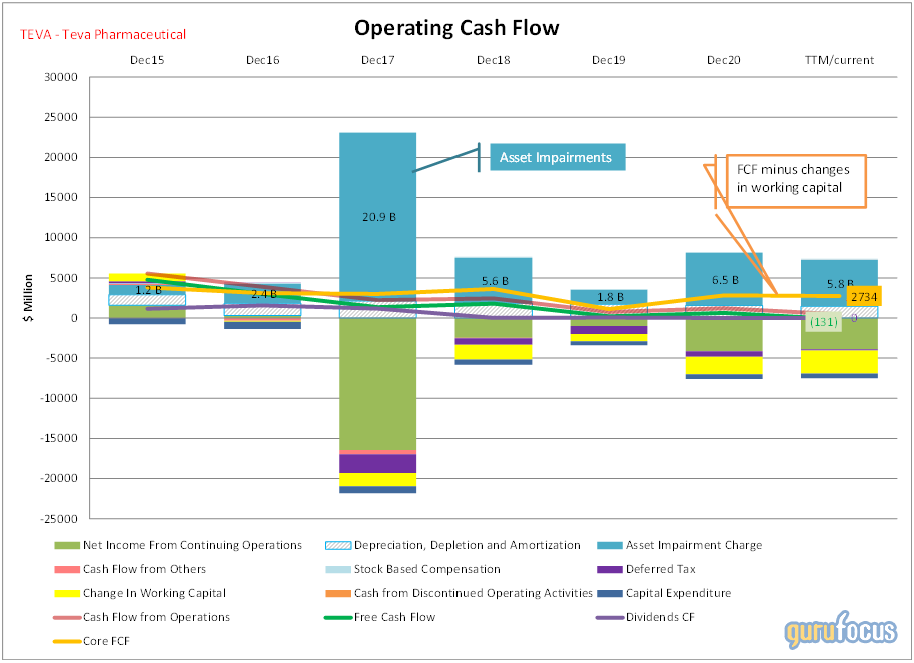Click the FCF minus changes in working capital callout
This screenshot has width=914, height=663.
pos(796,181)
